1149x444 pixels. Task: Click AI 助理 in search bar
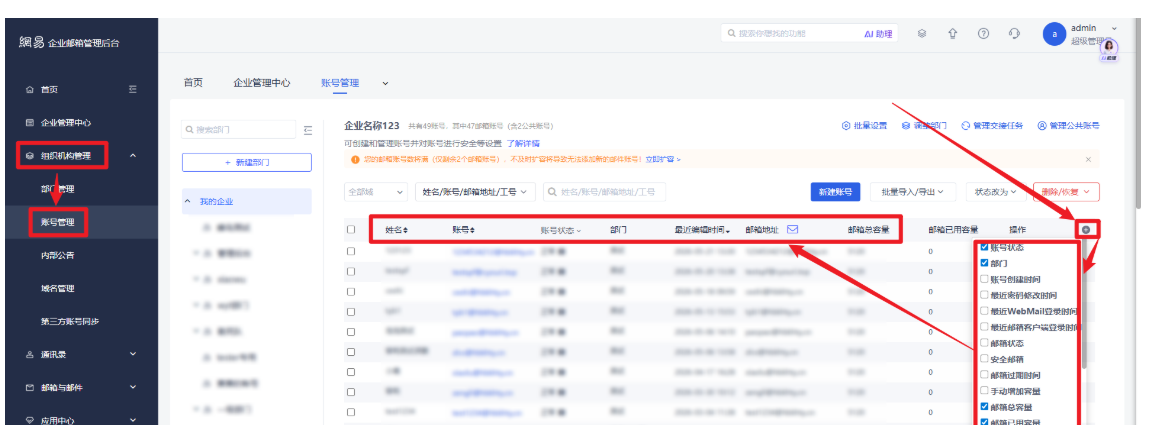pos(878,34)
